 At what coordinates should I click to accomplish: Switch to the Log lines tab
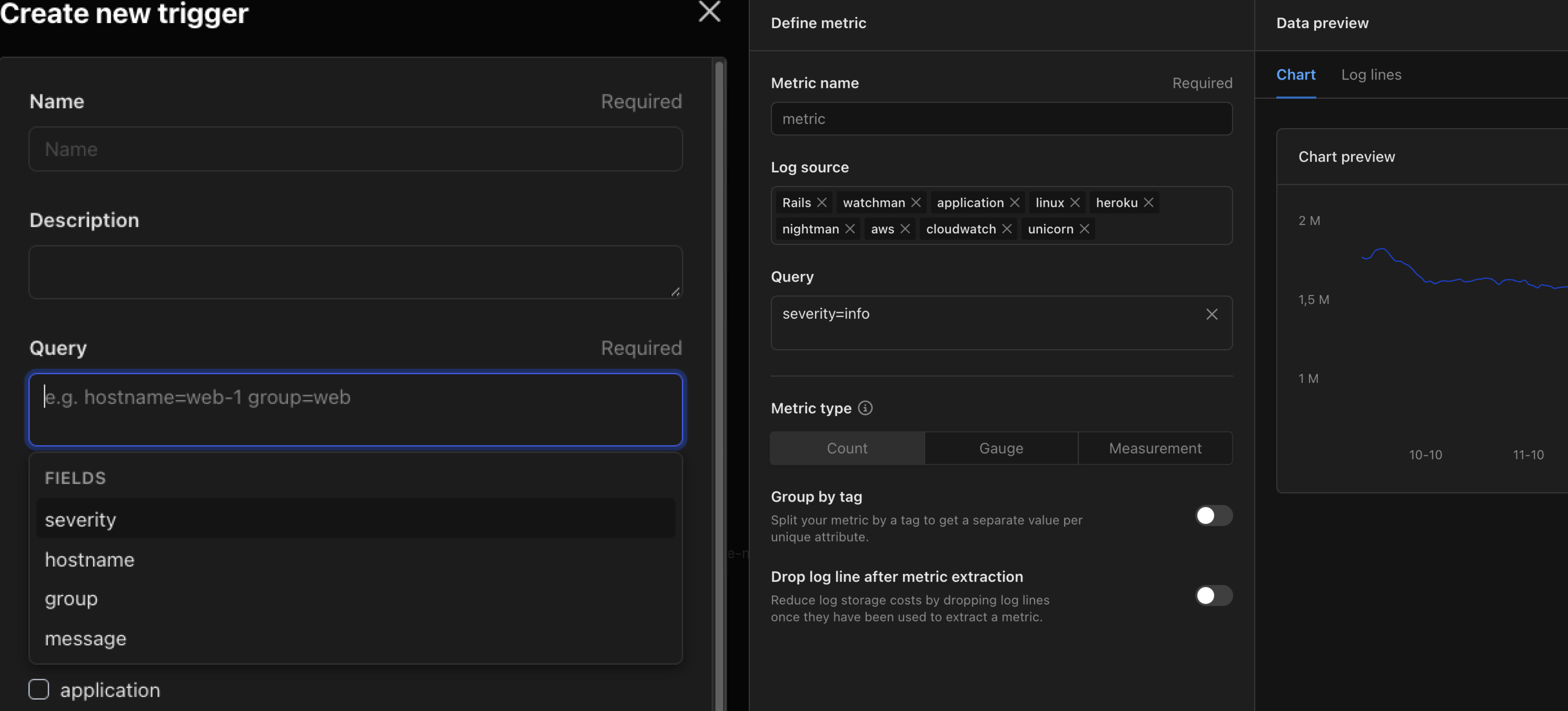coord(1371,75)
